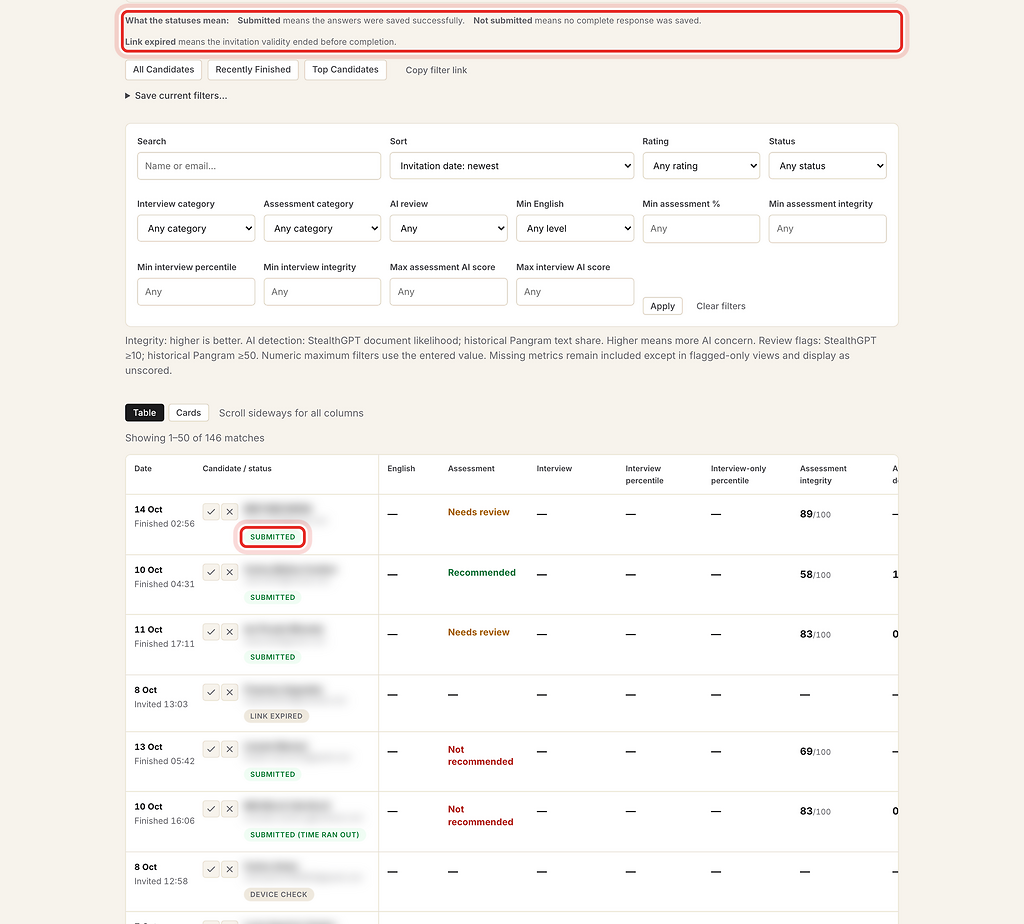
Task: Focus the Name or email search field
Action: click(x=259, y=166)
